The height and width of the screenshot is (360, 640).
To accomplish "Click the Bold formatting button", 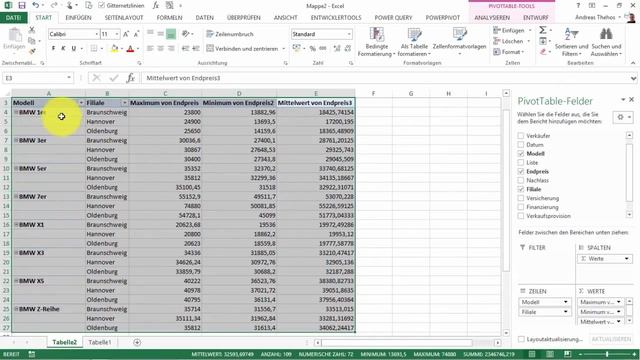I will click(x=53, y=49).
